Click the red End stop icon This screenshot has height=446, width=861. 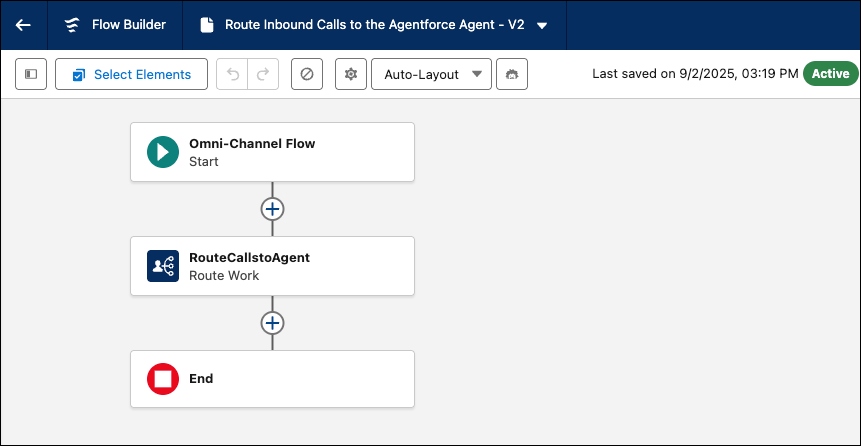[163, 379]
